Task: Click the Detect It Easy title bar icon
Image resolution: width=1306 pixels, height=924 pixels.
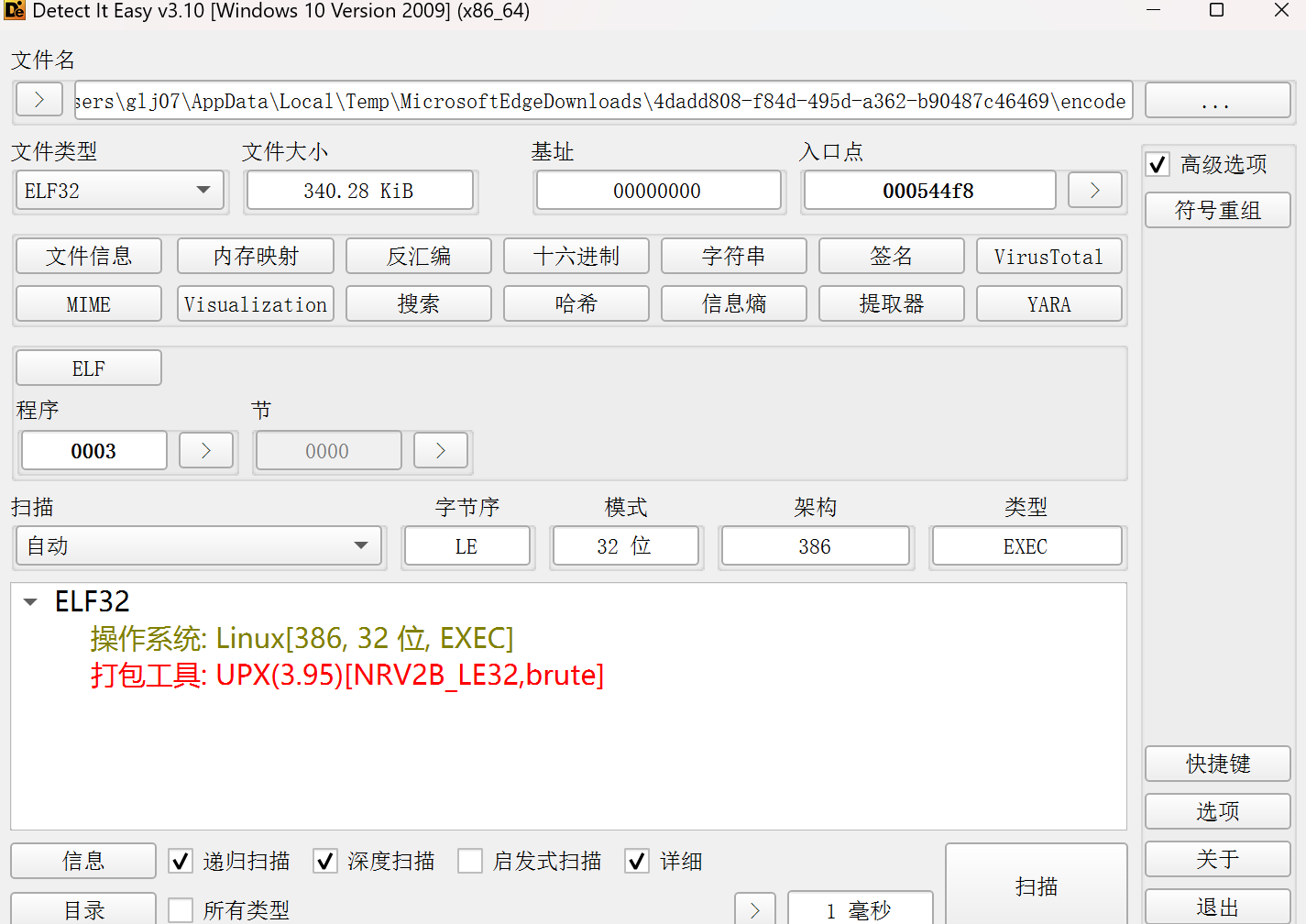Action: click(15, 11)
